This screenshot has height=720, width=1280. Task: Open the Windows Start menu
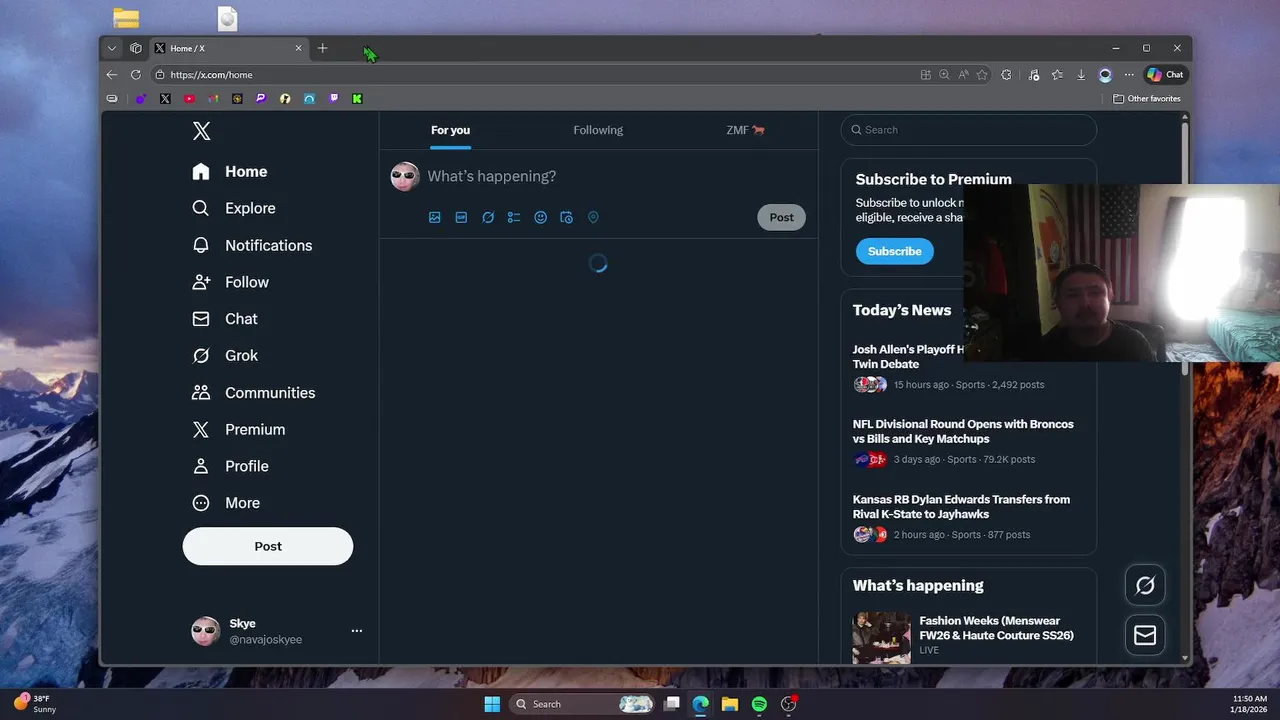coord(492,704)
